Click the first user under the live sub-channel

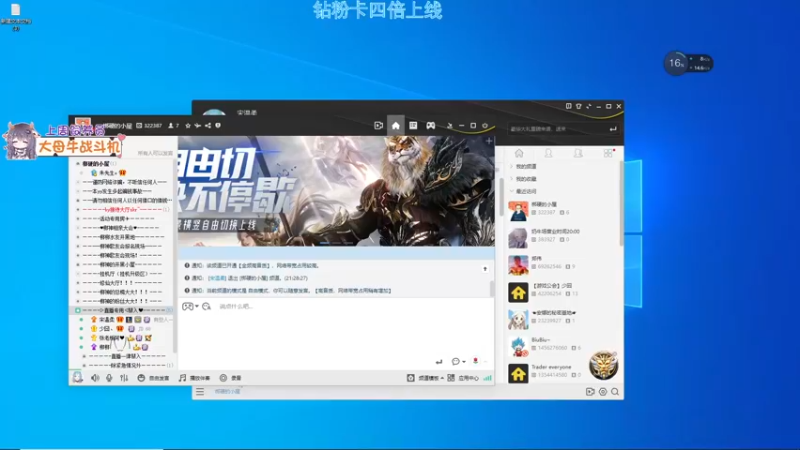coord(122,319)
